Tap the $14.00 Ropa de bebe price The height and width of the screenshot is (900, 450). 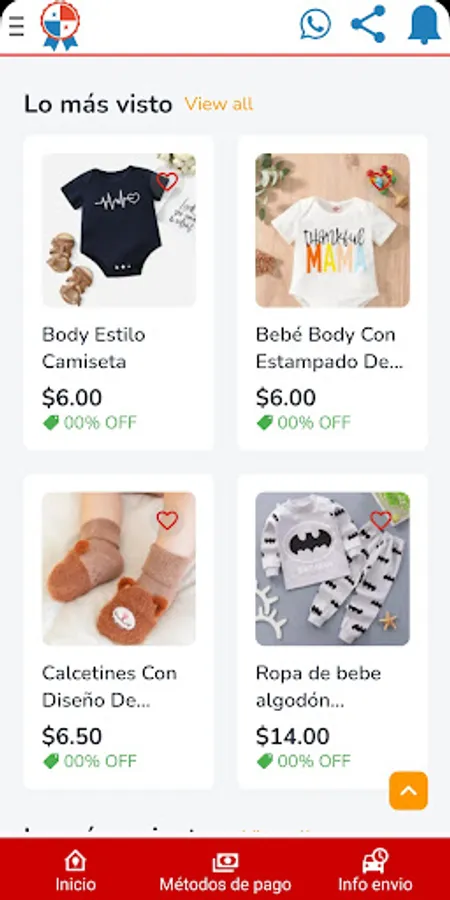[x=293, y=736]
